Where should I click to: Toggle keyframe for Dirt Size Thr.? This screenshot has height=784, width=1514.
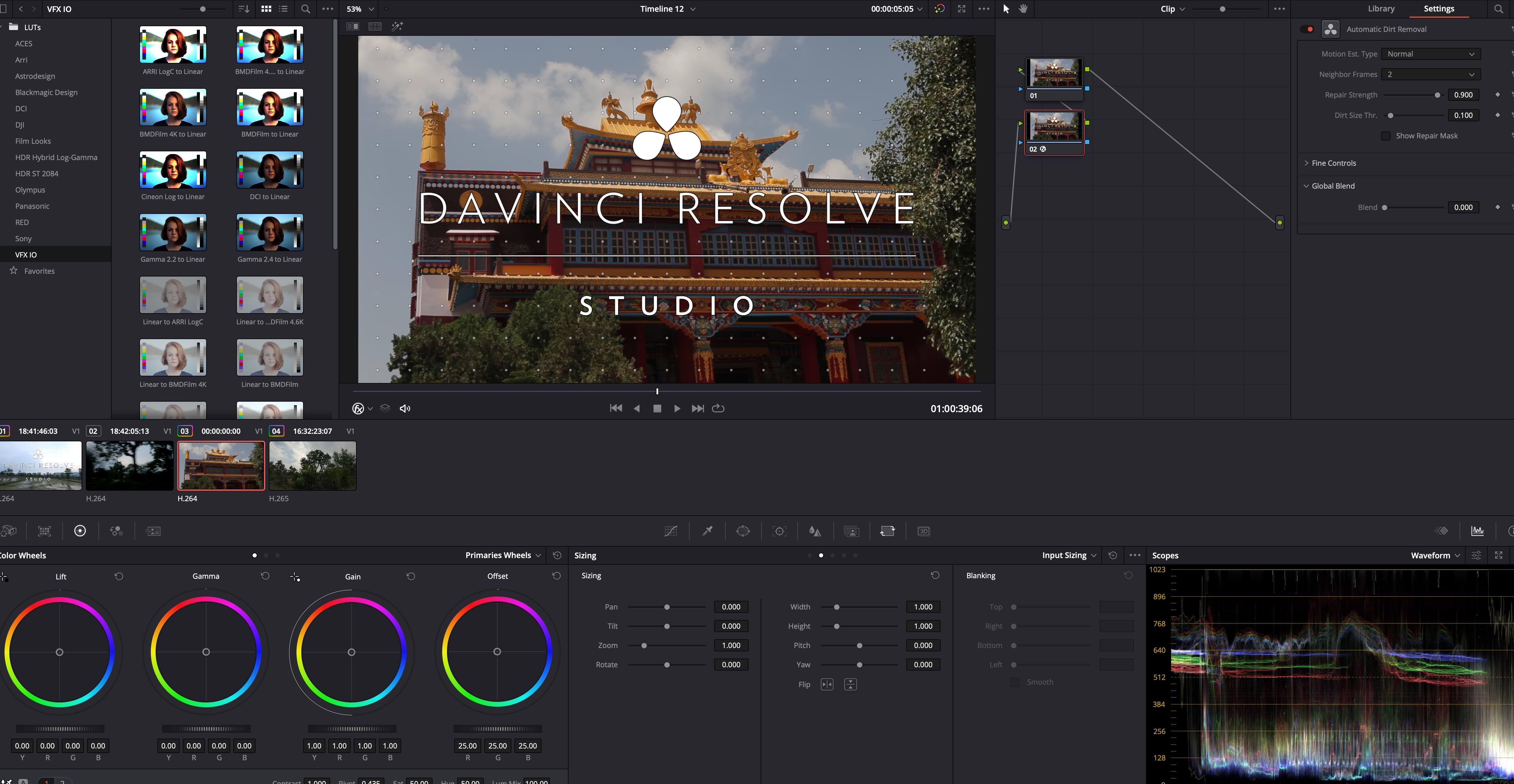(1497, 115)
